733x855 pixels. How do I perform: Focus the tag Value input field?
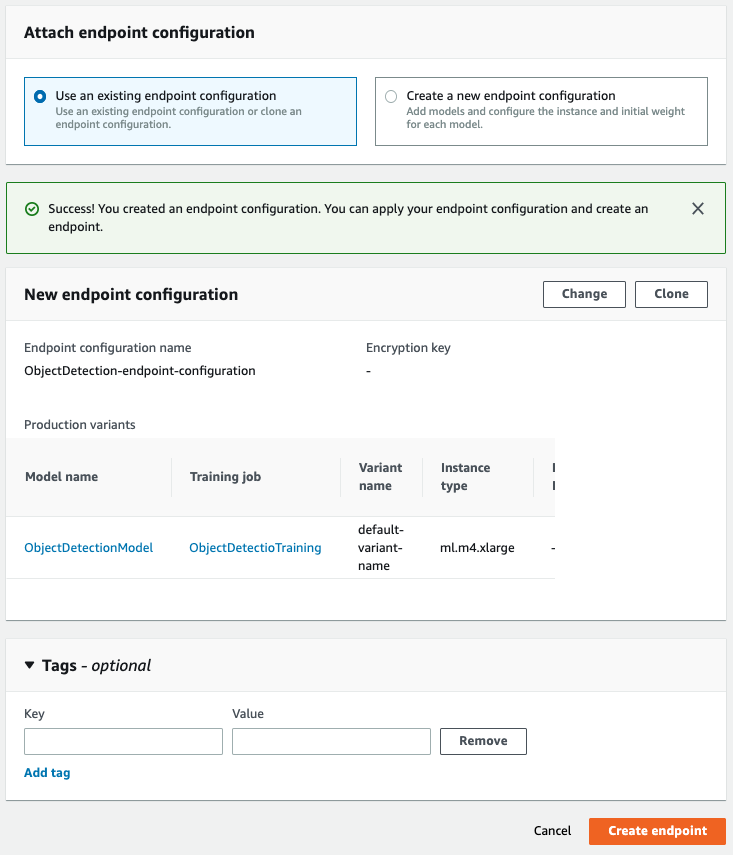pos(331,741)
